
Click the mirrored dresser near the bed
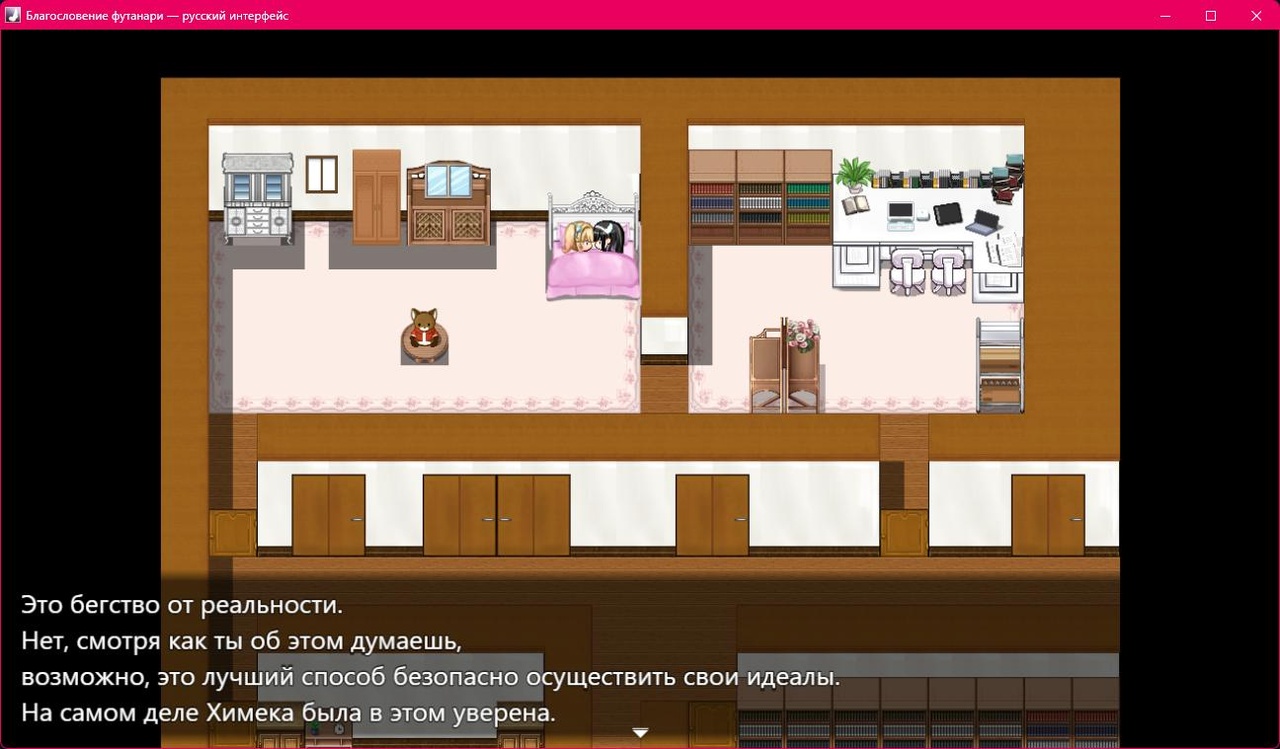click(x=449, y=204)
